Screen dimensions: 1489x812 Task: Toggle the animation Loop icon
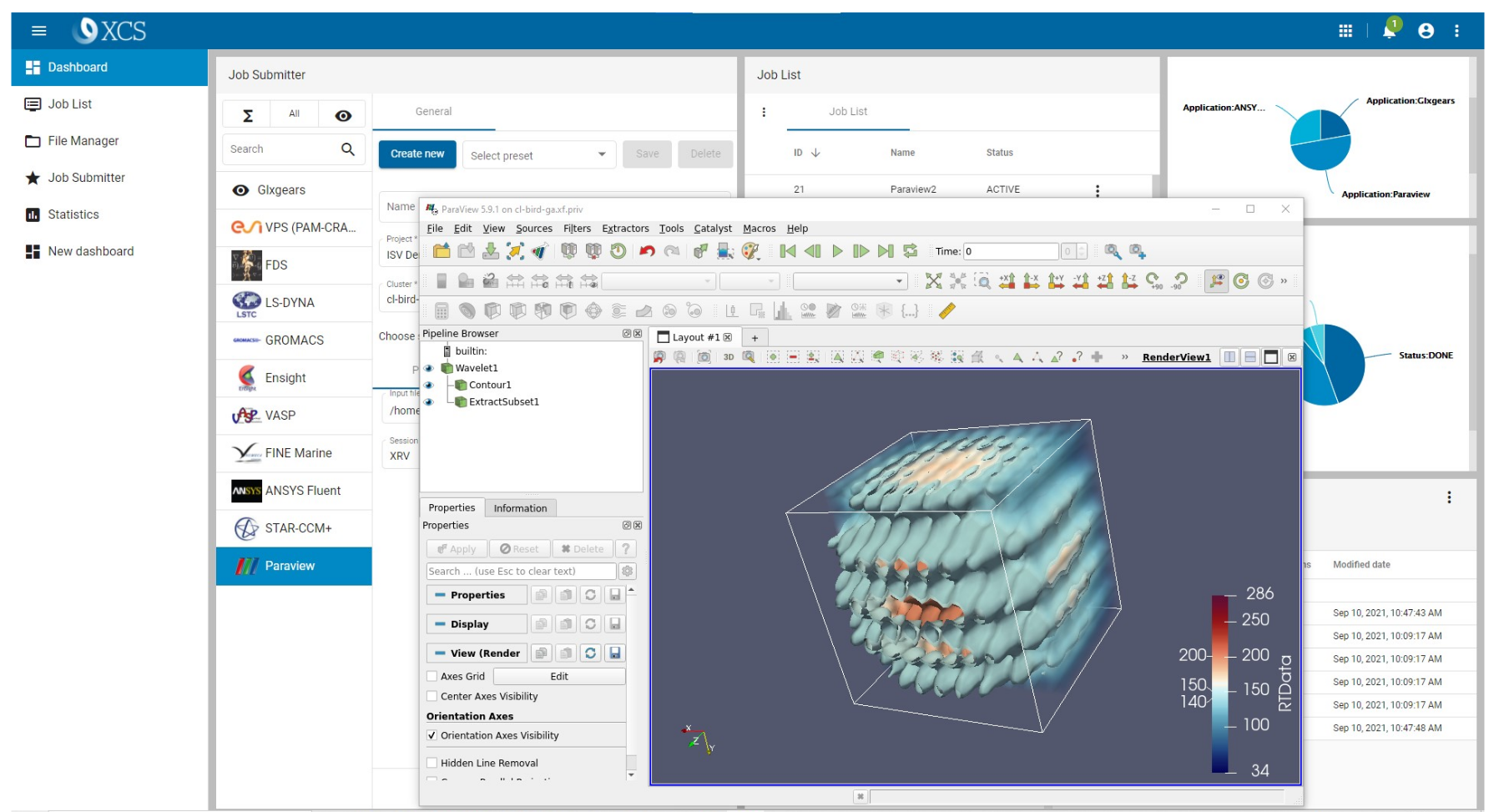click(911, 251)
